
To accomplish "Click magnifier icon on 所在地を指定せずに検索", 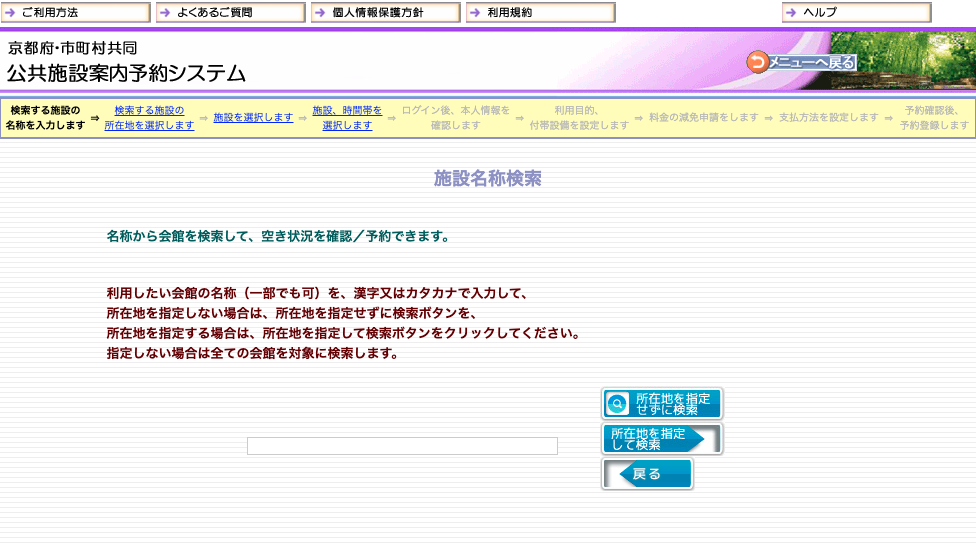I will pyautogui.click(x=617, y=404).
